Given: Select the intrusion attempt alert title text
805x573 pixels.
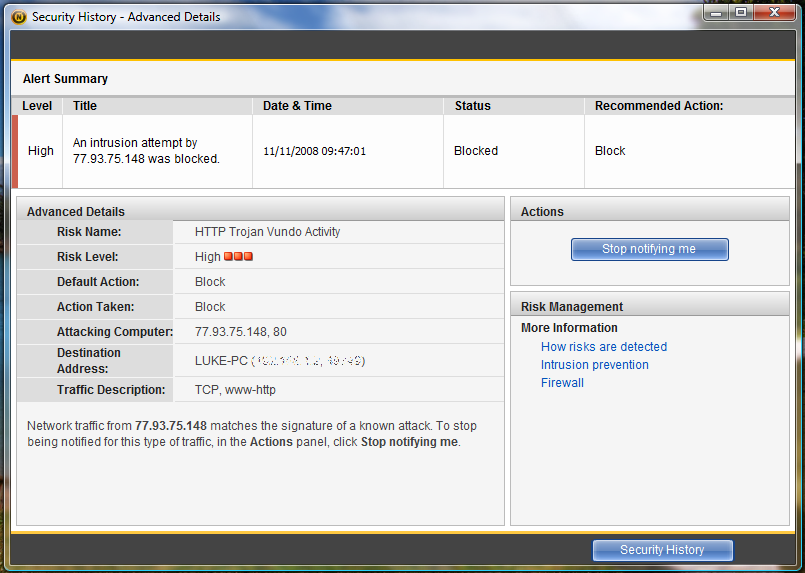Looking at the screenshot, I should pyautogui.click(x=146, y=151).
